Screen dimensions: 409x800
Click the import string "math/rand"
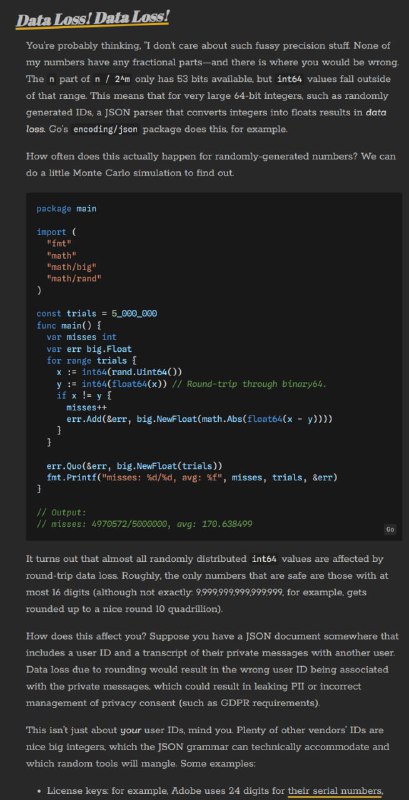pyautogui.click(x=74, y=278)
